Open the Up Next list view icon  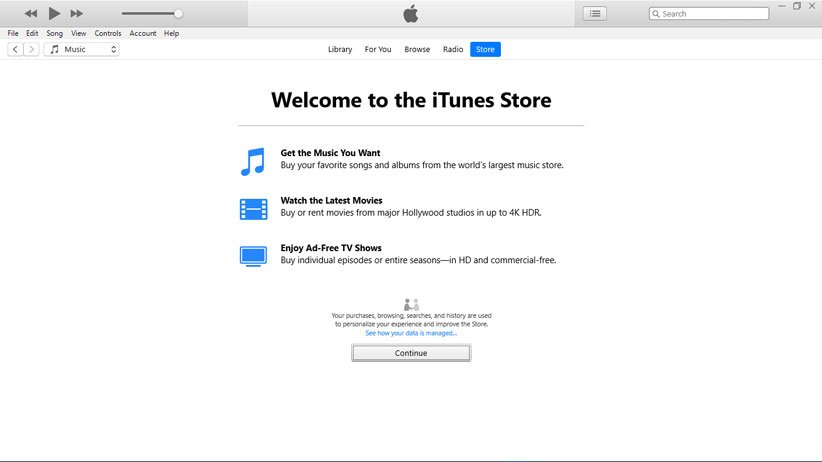point(595,14)
